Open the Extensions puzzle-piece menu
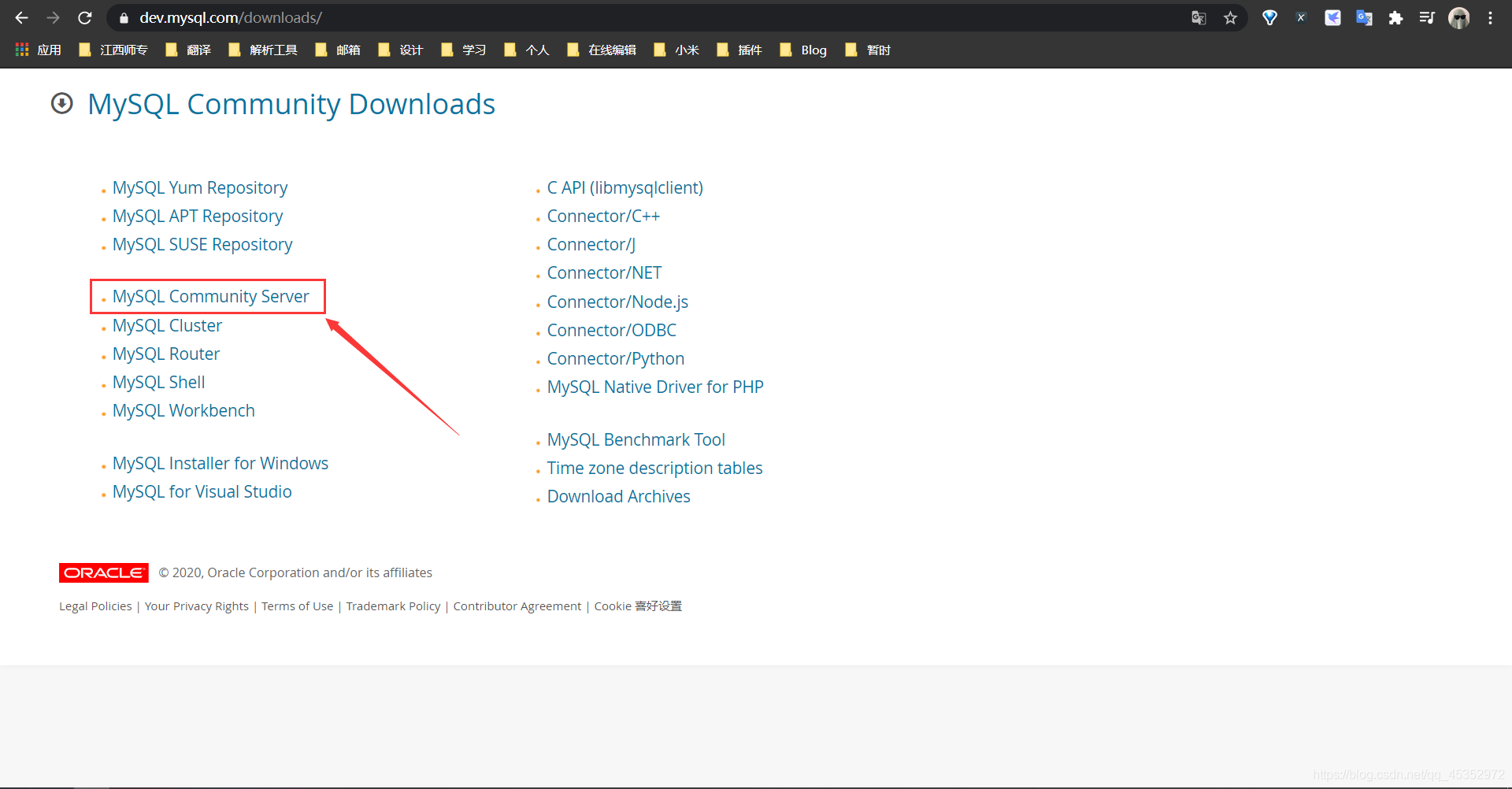Screen dimensions: 1512x789 pos(1395,17)
